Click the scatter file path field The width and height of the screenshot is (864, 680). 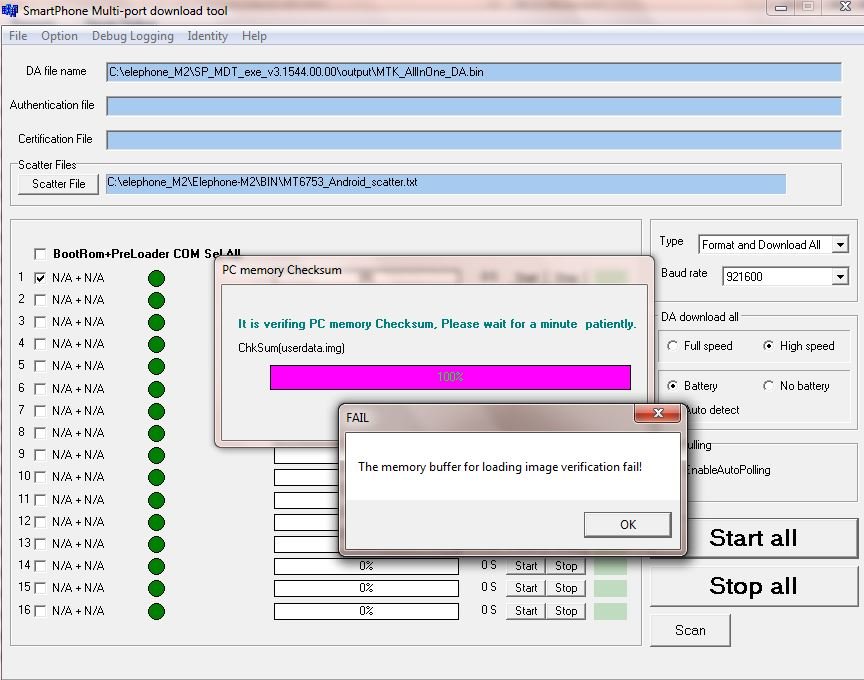click(446, 184)
